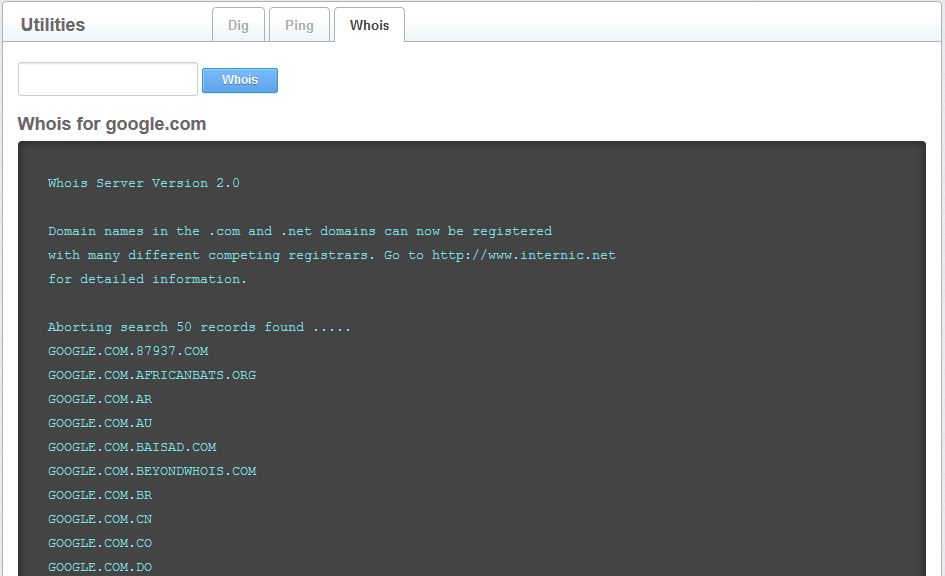Click the GOOGLE.COM.87937.COM record
945x576 pixels.
128,351
